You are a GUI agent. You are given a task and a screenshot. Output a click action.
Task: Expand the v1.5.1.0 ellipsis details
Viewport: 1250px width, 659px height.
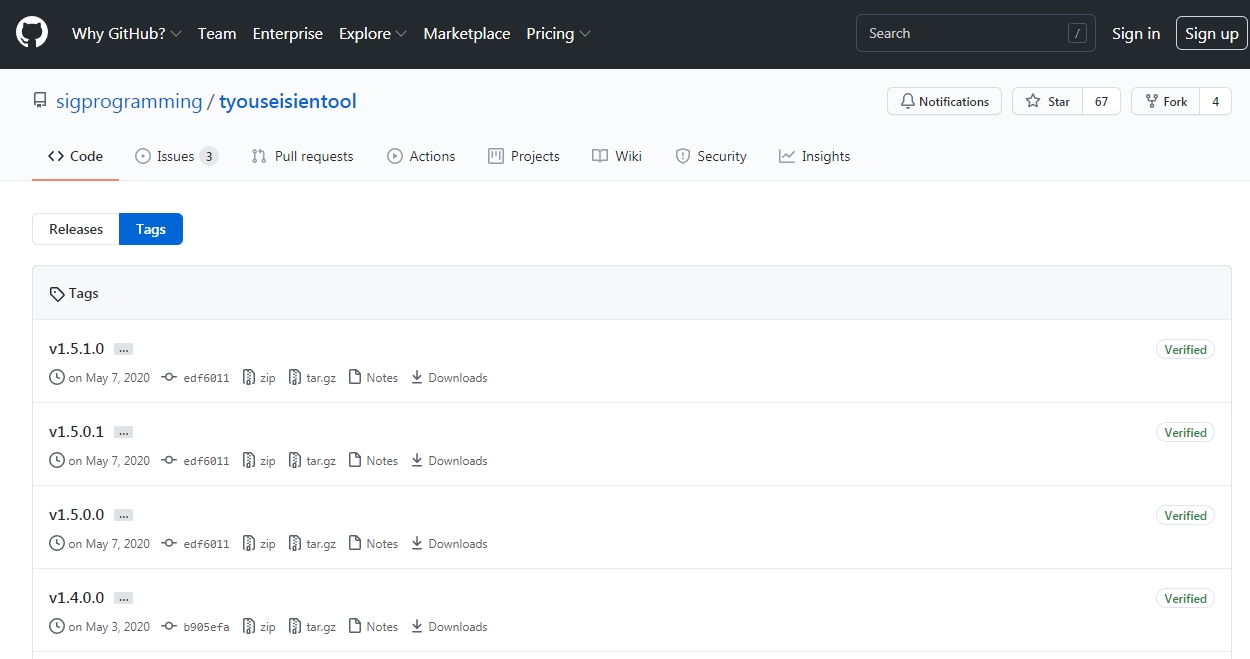click(123, 350)
